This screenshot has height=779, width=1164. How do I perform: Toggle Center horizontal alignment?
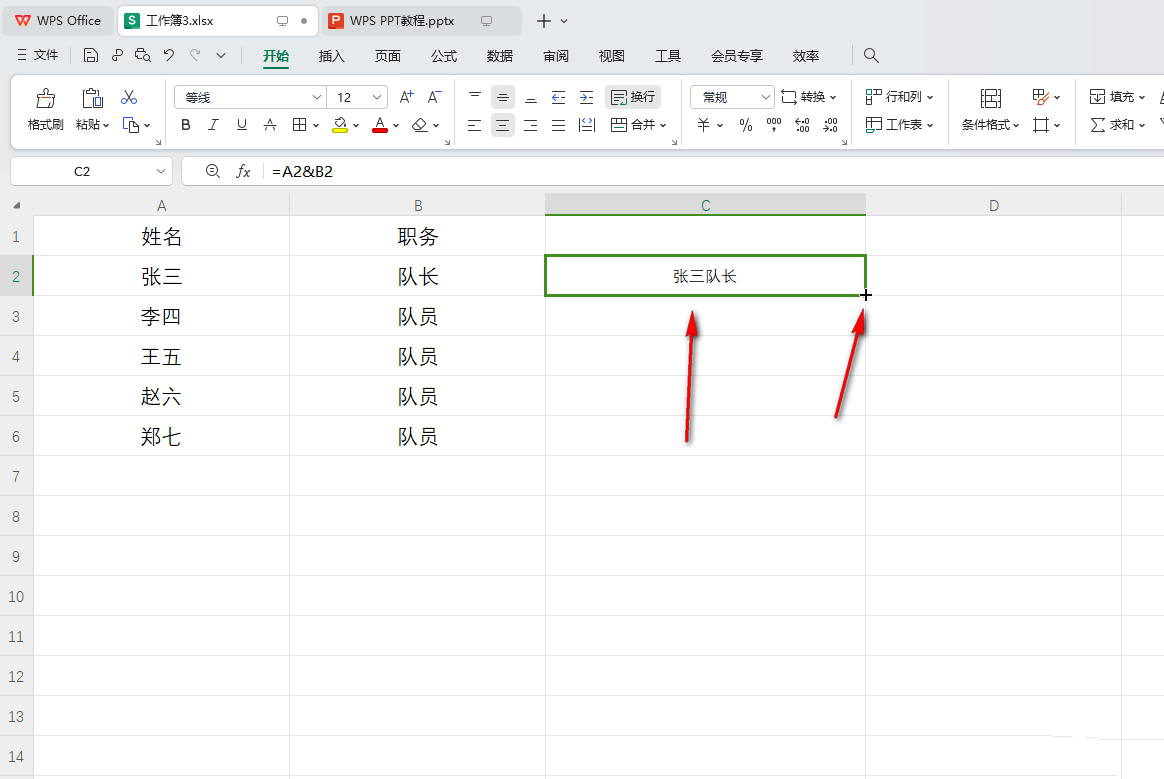click(503, 125)
